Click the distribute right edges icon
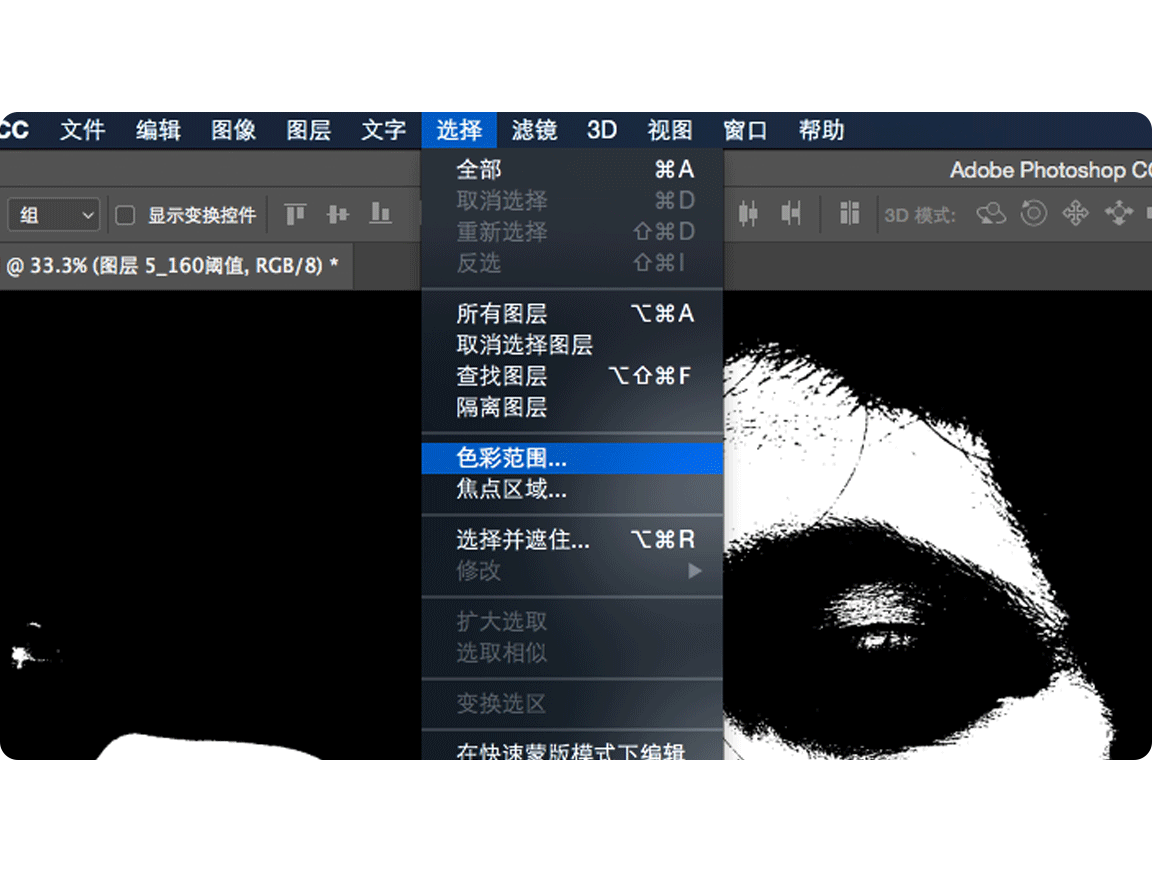Screen dimensions: 1152x872 [791, 214]
